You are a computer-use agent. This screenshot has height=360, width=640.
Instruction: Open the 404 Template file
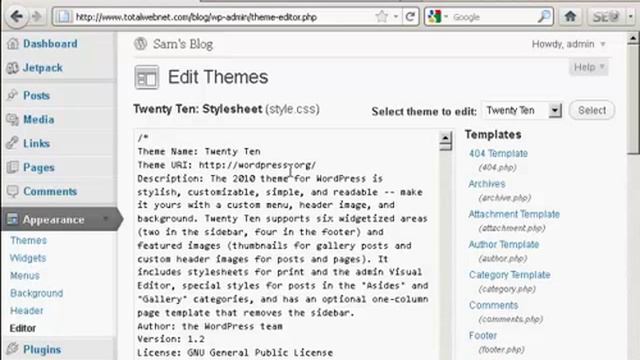[x=498, y=153]
